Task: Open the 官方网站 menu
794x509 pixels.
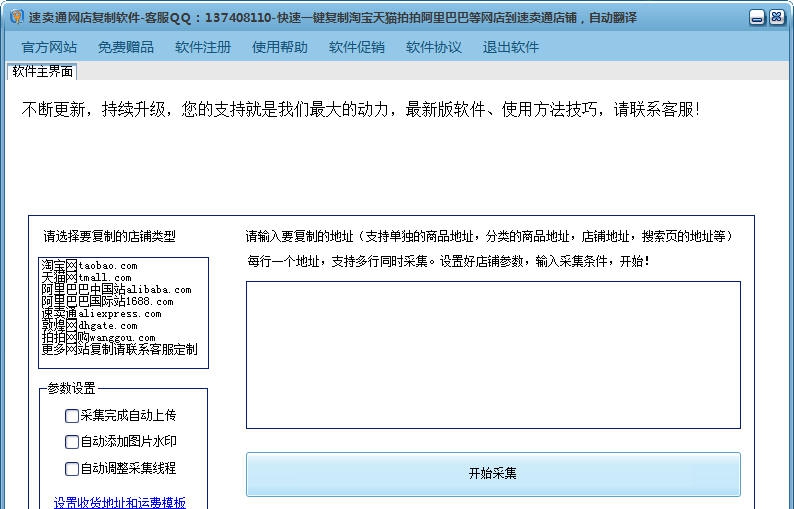Action: pyautogui.click(x=49, y=47)
